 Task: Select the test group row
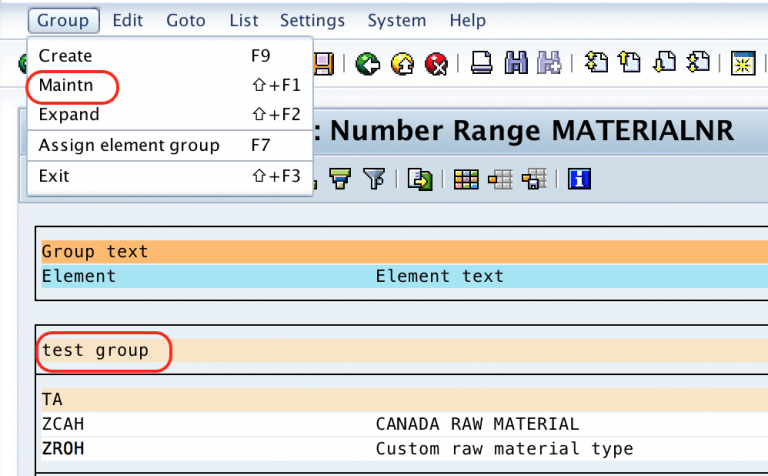(405, 351)
